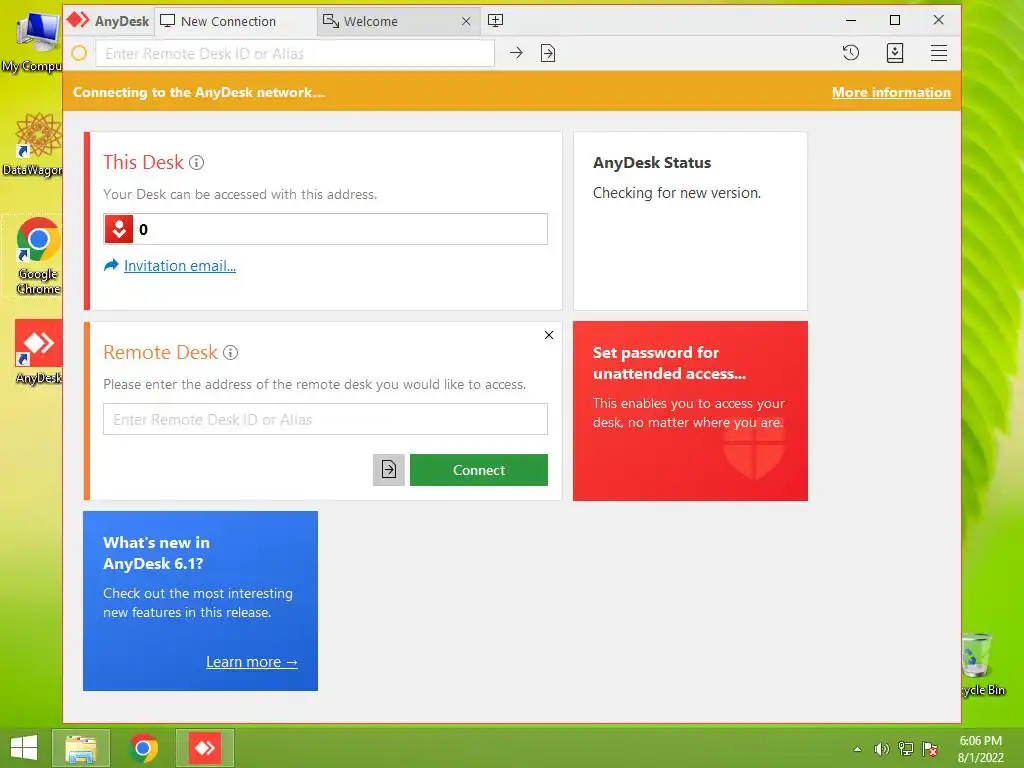Click the Learn more link
1024x768 pixels.
(251, 662)
